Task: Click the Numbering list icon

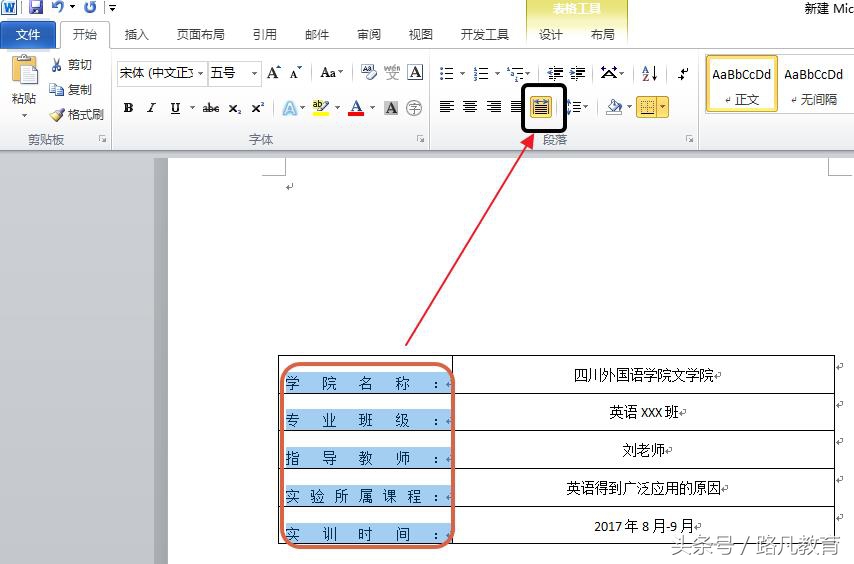Action: [481, 73]
